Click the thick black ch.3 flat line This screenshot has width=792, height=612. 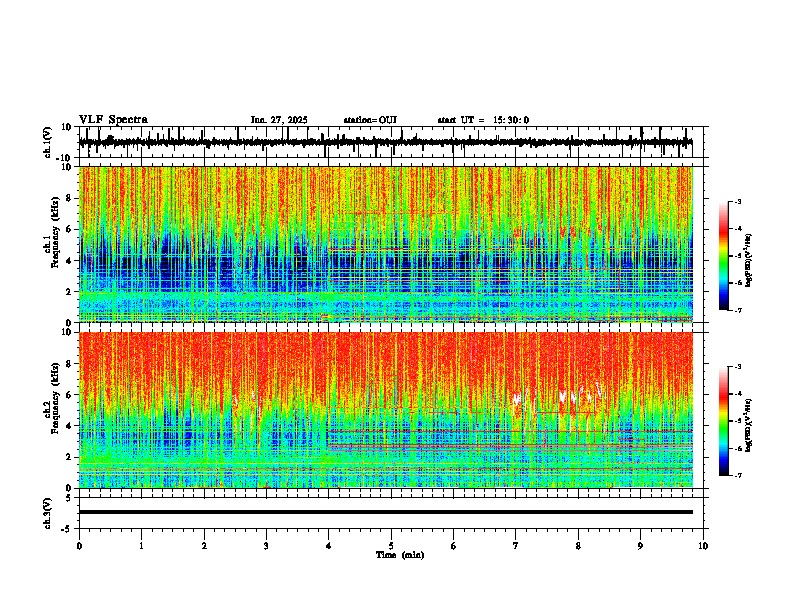coord(386,512)
